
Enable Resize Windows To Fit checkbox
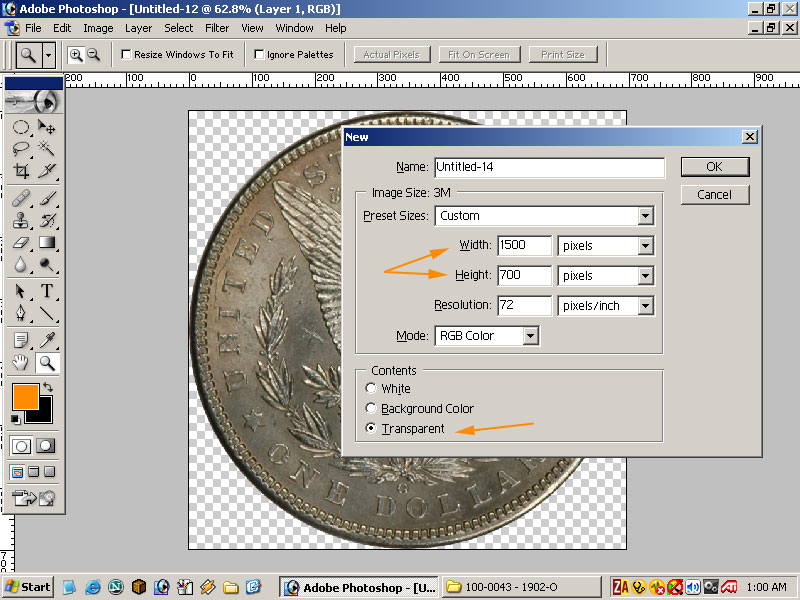pos(127,55)
